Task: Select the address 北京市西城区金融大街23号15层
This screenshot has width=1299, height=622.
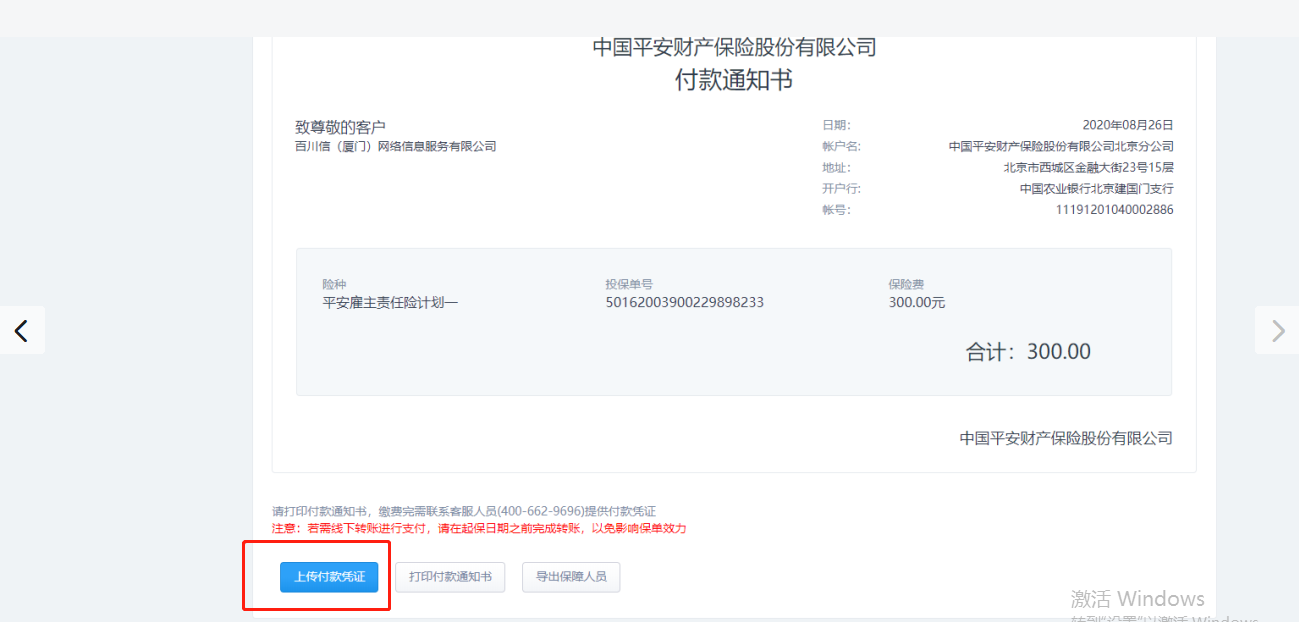Action: coord(1088,167)
